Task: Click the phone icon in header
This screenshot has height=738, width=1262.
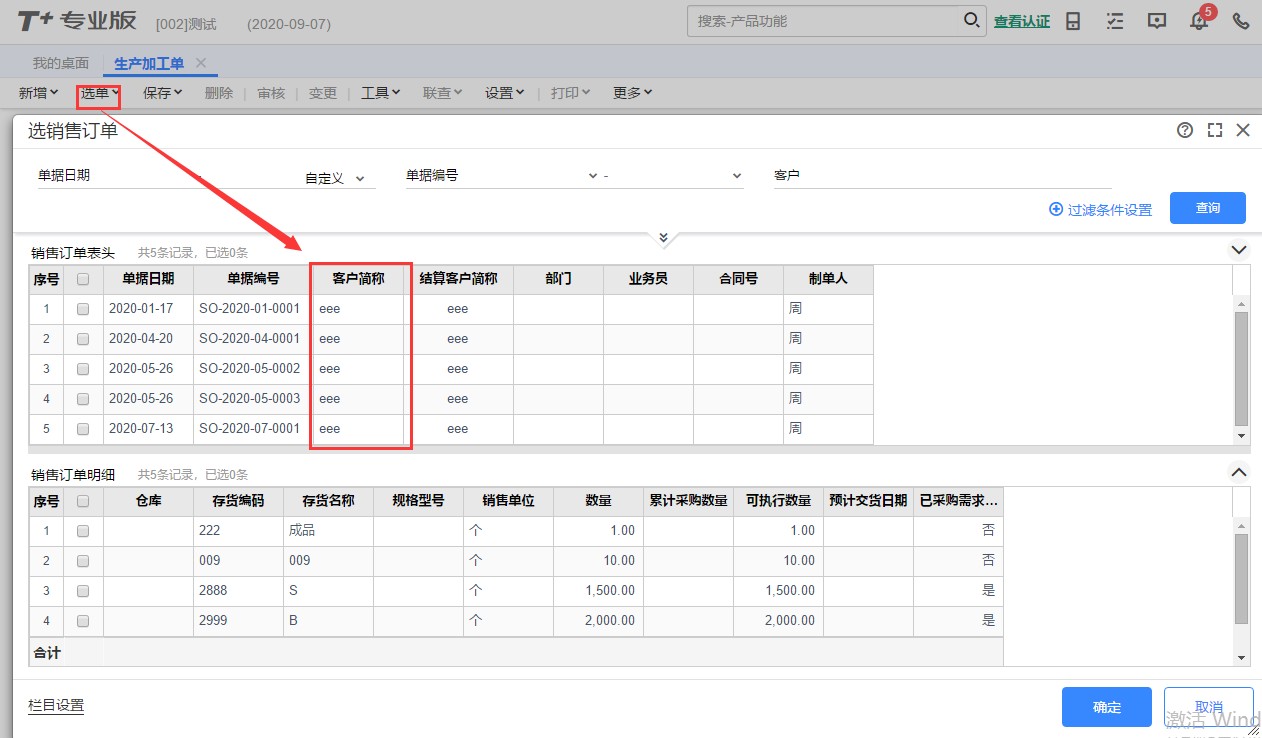Action: (1241, 21)
